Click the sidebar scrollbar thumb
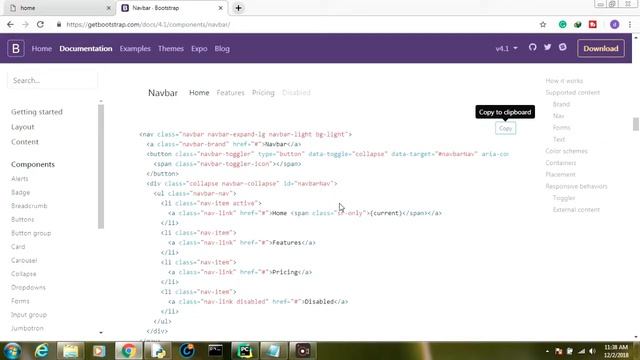The width and height of the screenshot is (640, 360). [x=101, y=167]
